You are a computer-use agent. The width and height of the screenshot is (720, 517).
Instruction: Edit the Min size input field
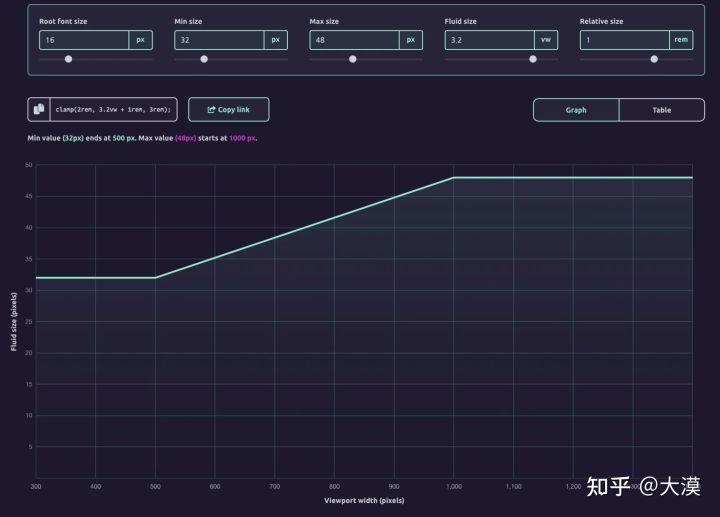coord(219,40)
